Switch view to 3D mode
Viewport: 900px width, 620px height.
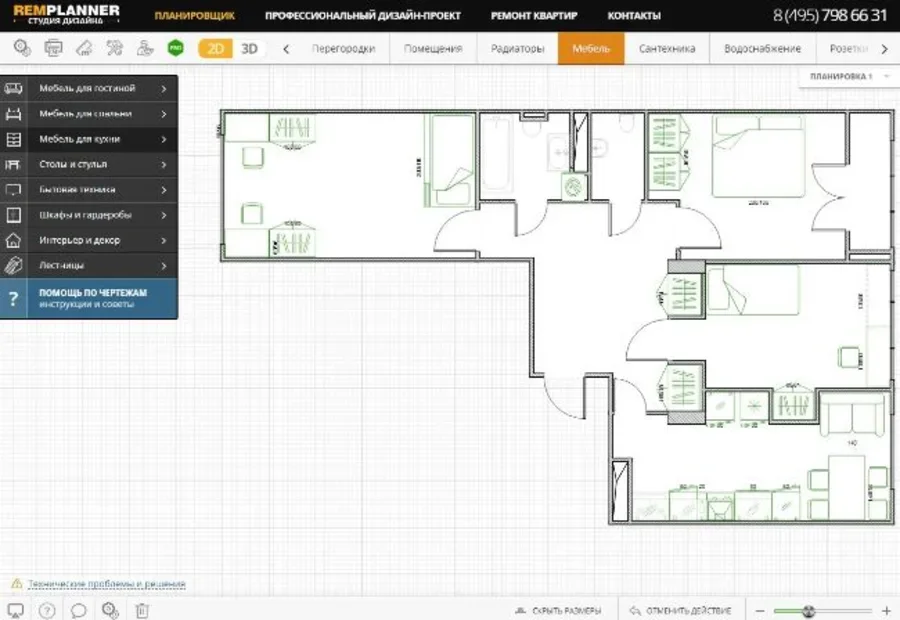[x=249, y=48]
